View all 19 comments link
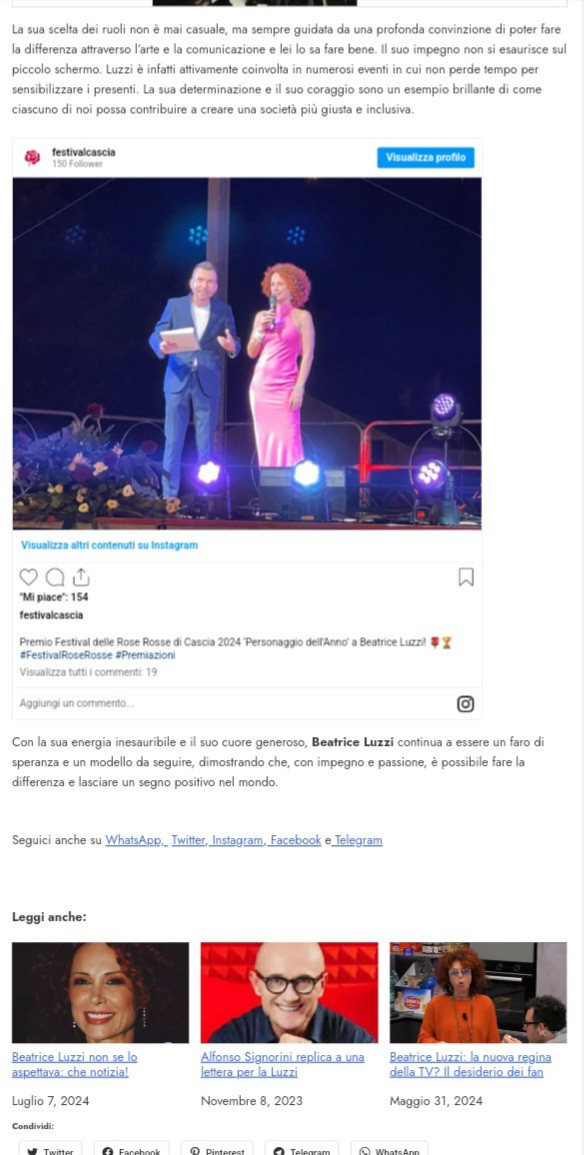This screenshot has width=584, height=1155. click(x=88, y=672)
